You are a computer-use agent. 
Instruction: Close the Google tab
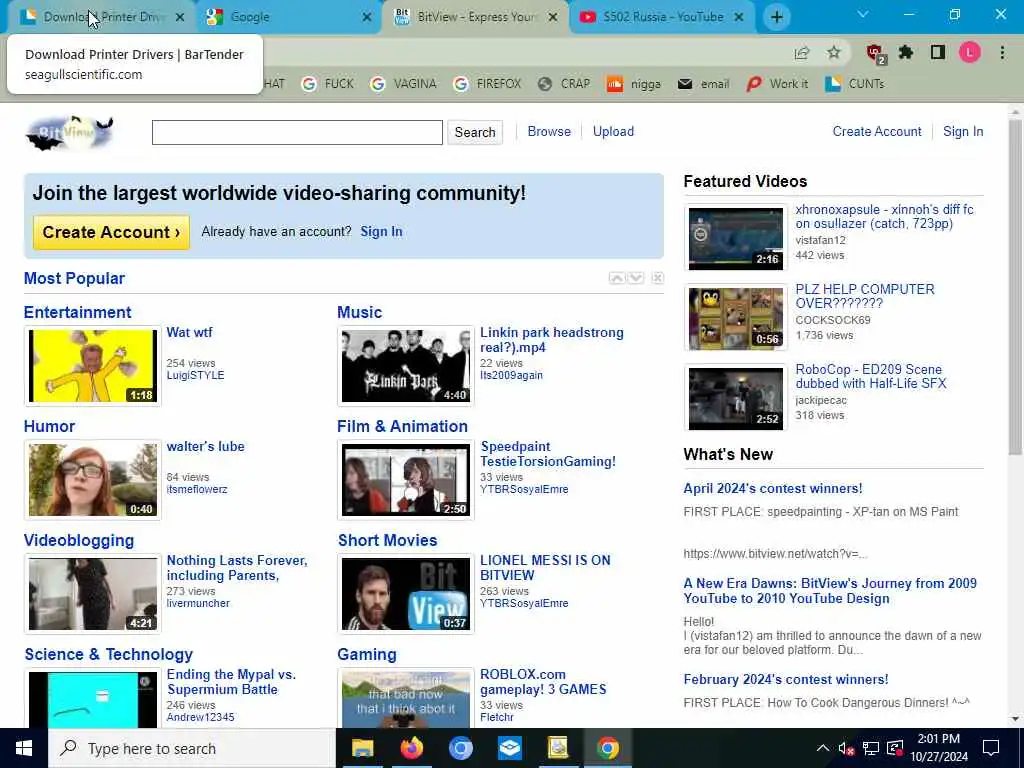point(366,17)
